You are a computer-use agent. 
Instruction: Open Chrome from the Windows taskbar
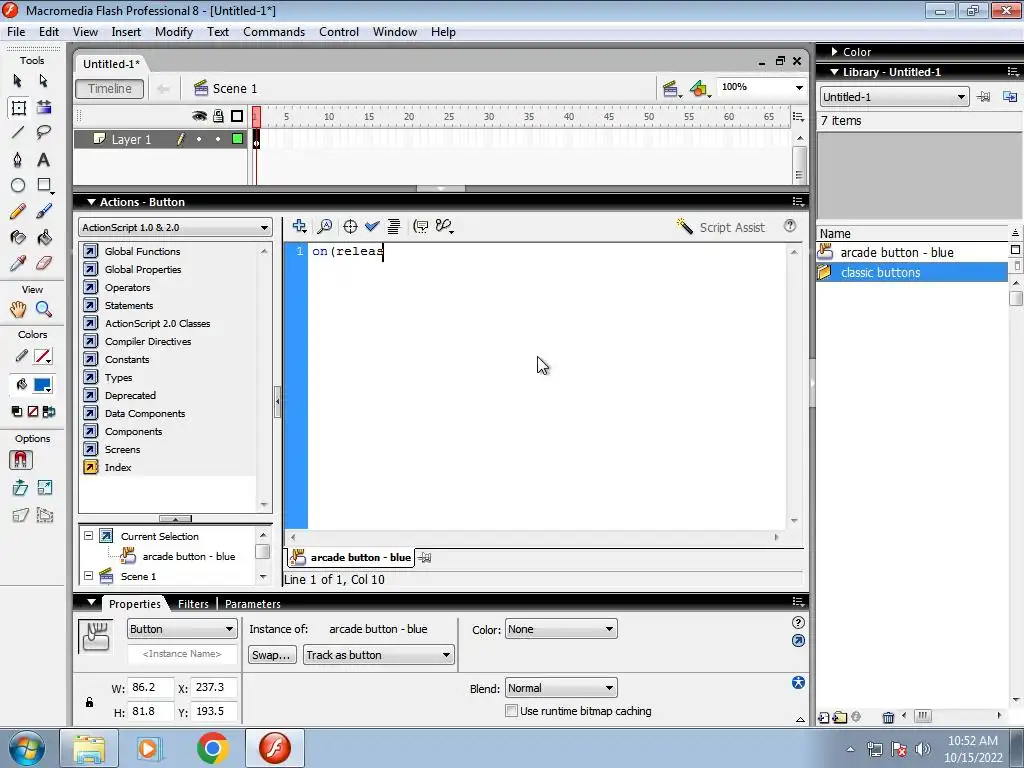[212, 748]
